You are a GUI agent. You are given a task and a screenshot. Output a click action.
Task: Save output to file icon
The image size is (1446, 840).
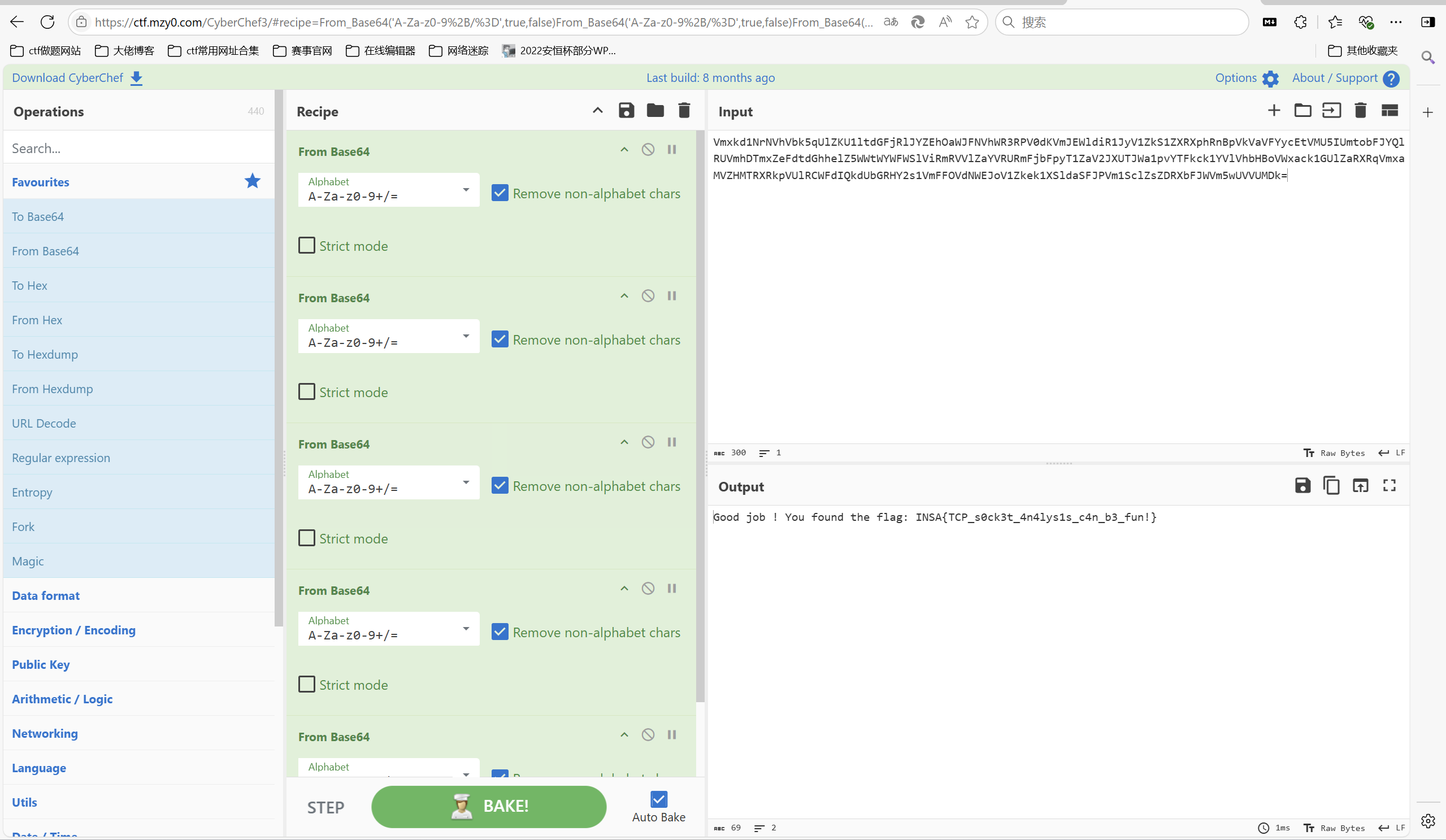1302,485
